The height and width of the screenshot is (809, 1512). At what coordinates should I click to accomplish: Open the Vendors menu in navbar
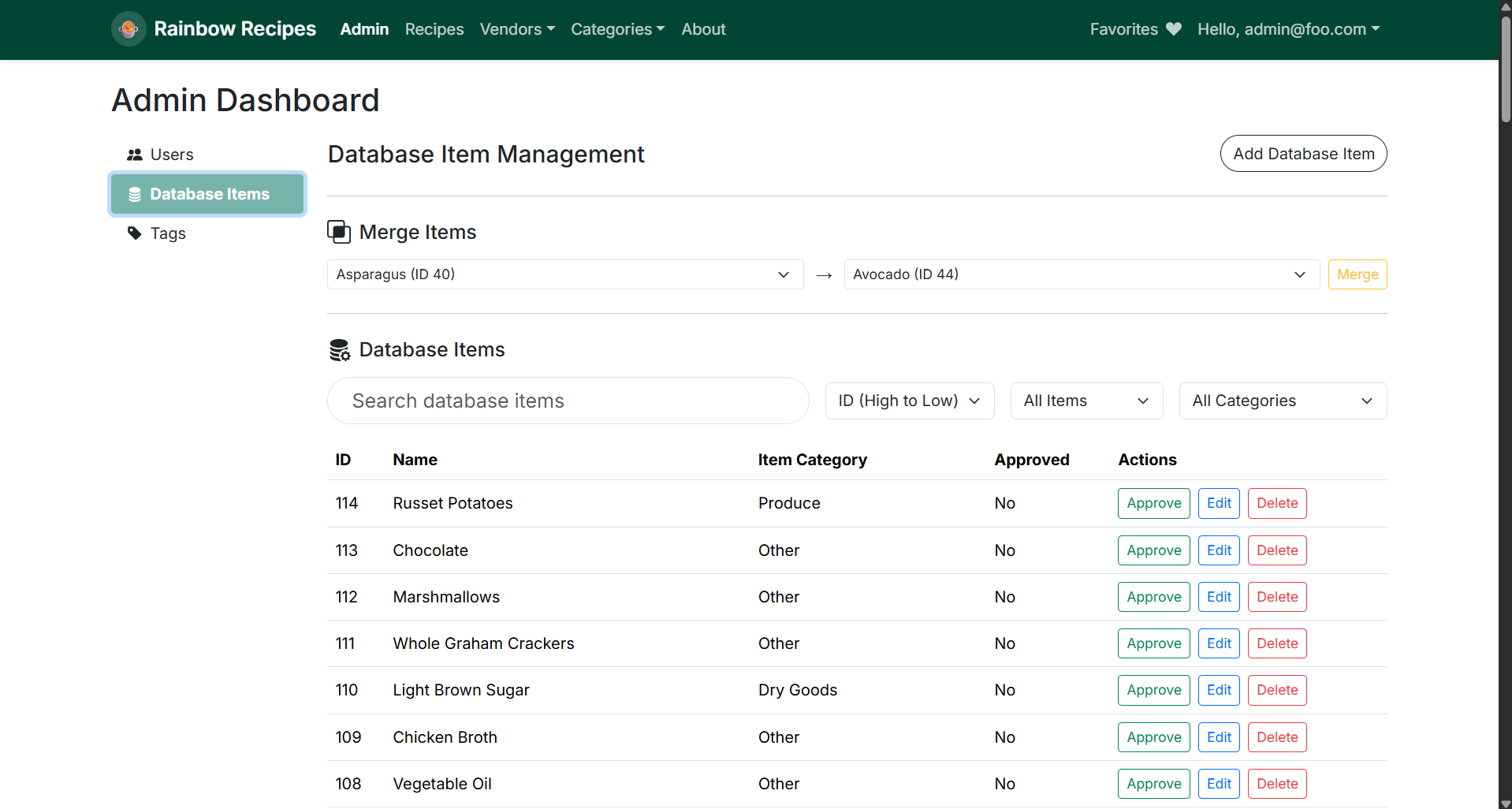(517, 29)
